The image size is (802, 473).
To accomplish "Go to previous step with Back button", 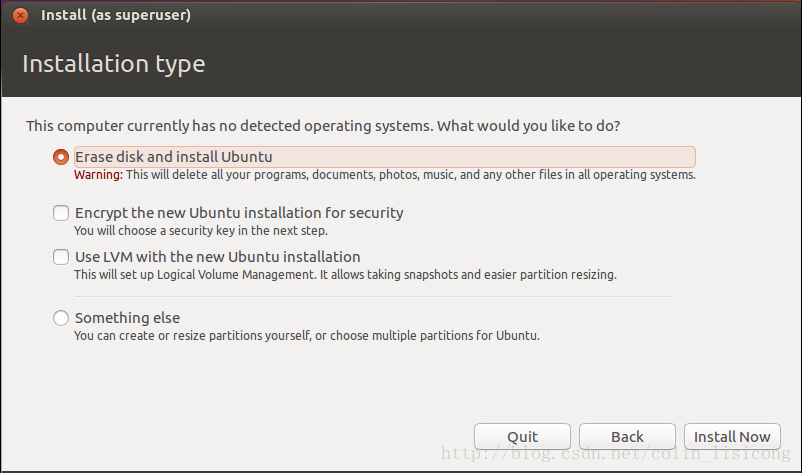I will tap(627, 436).
